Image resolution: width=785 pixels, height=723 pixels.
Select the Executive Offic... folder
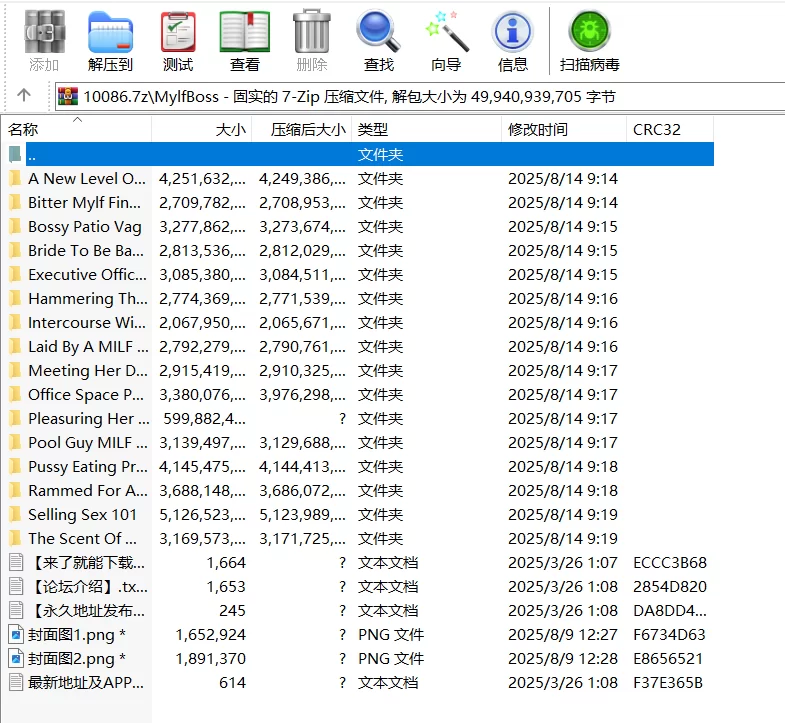[87, 274]
